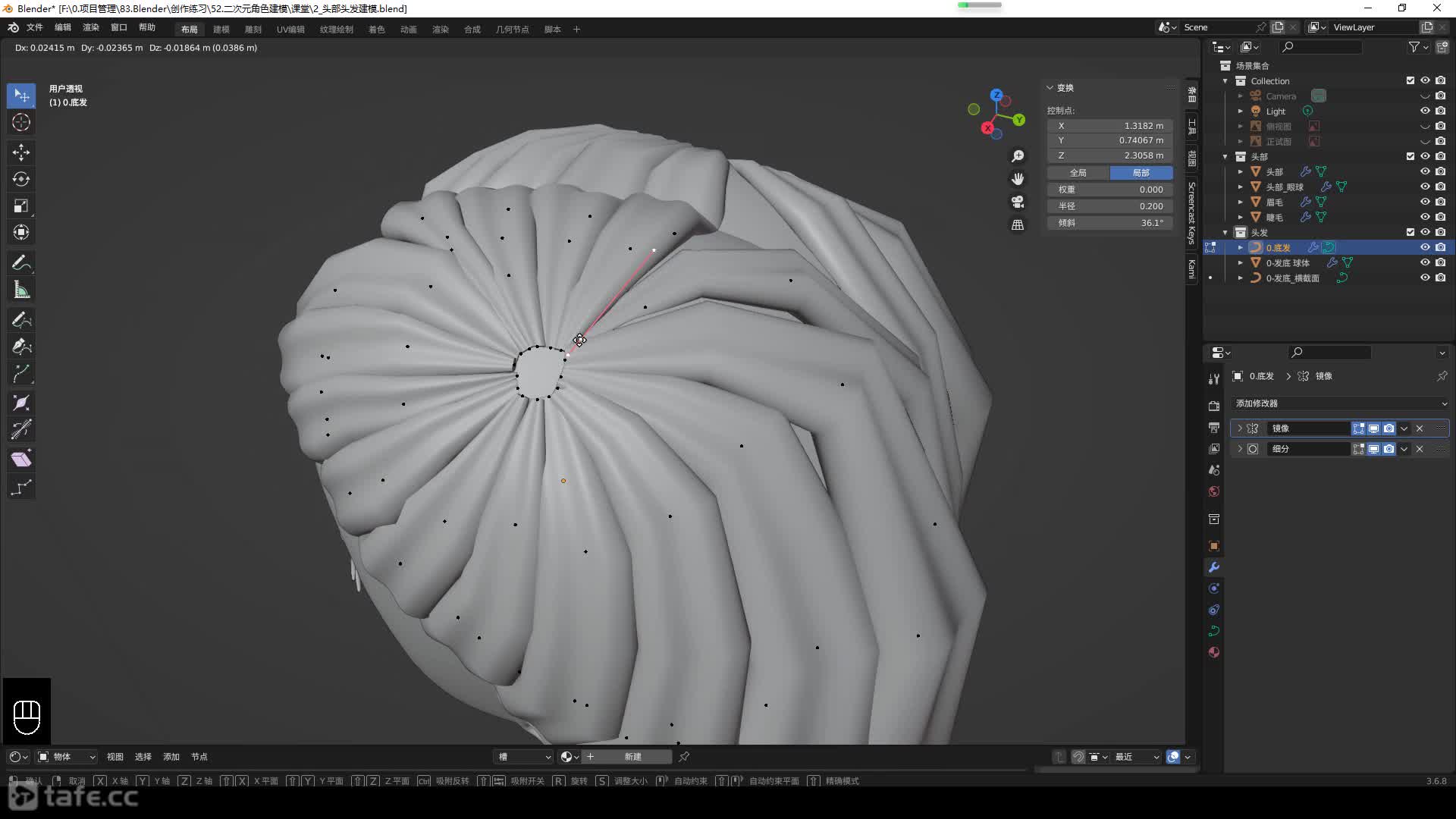
Task: Switch perspective/orthographic grid gizmo
Action: (1018, 225)
